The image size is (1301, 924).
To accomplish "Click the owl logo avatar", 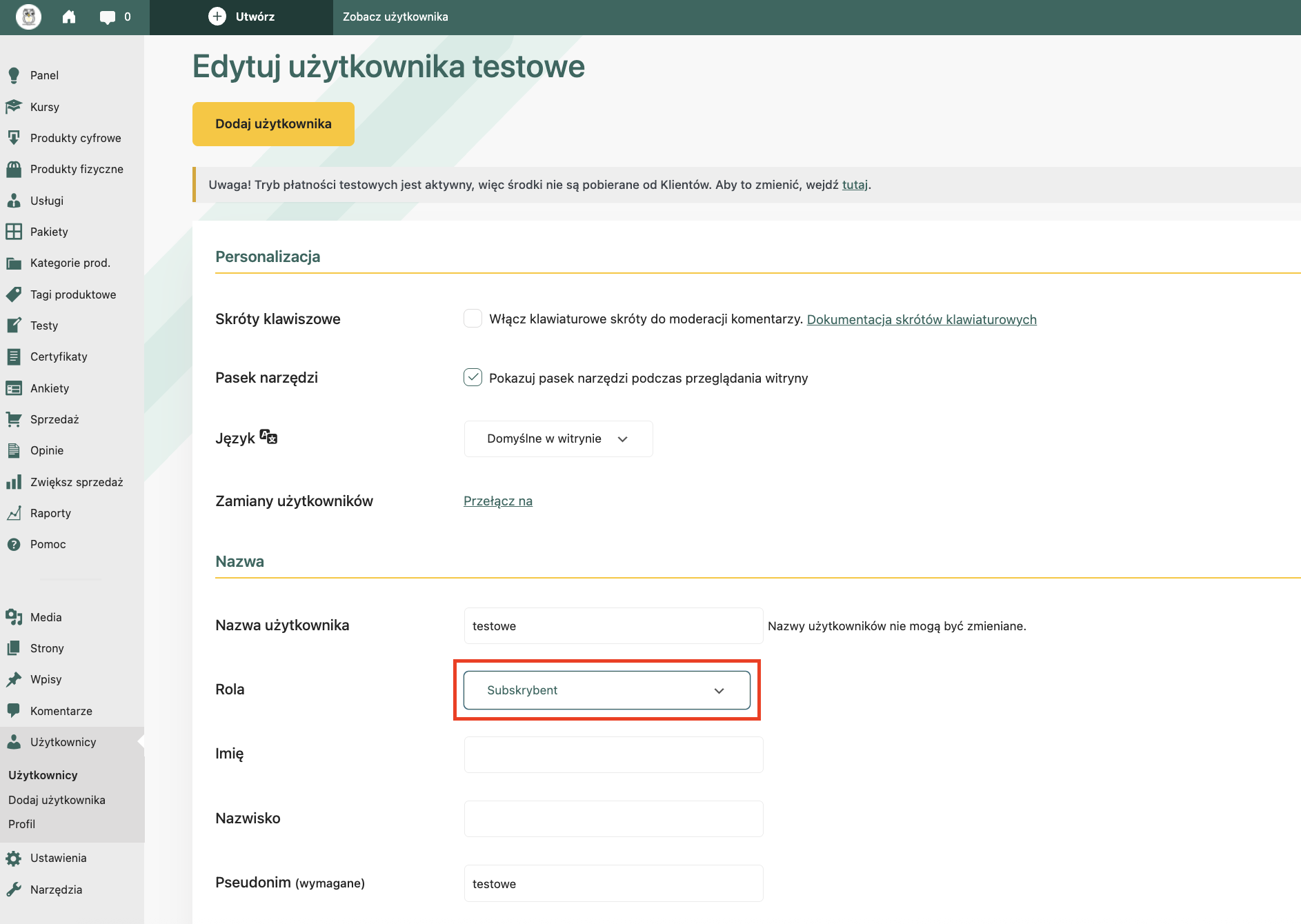I will click(x=28, y=17).
